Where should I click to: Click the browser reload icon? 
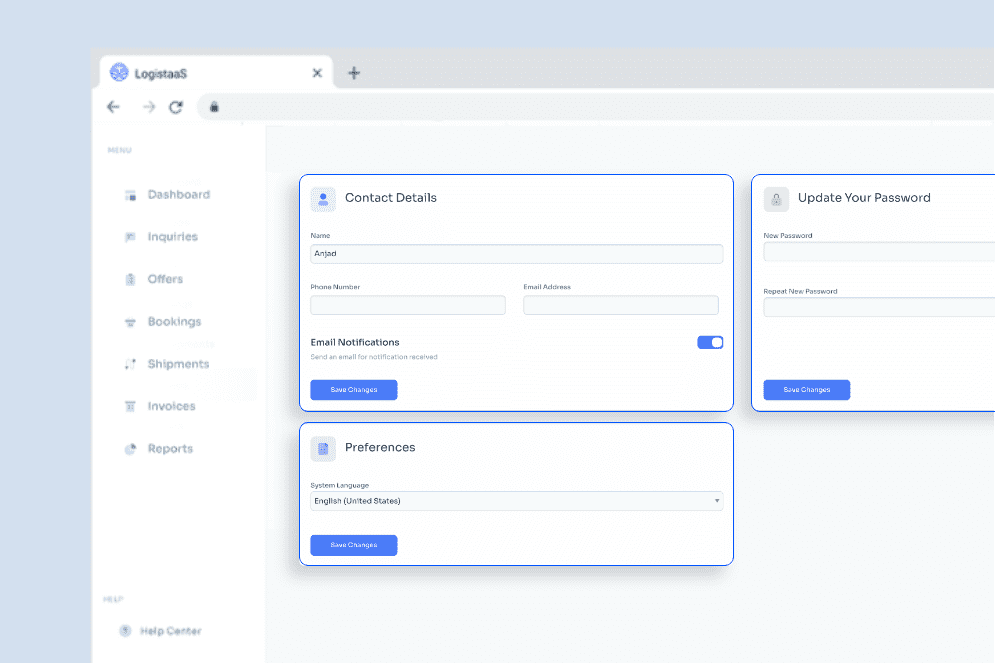click(176, 107)
